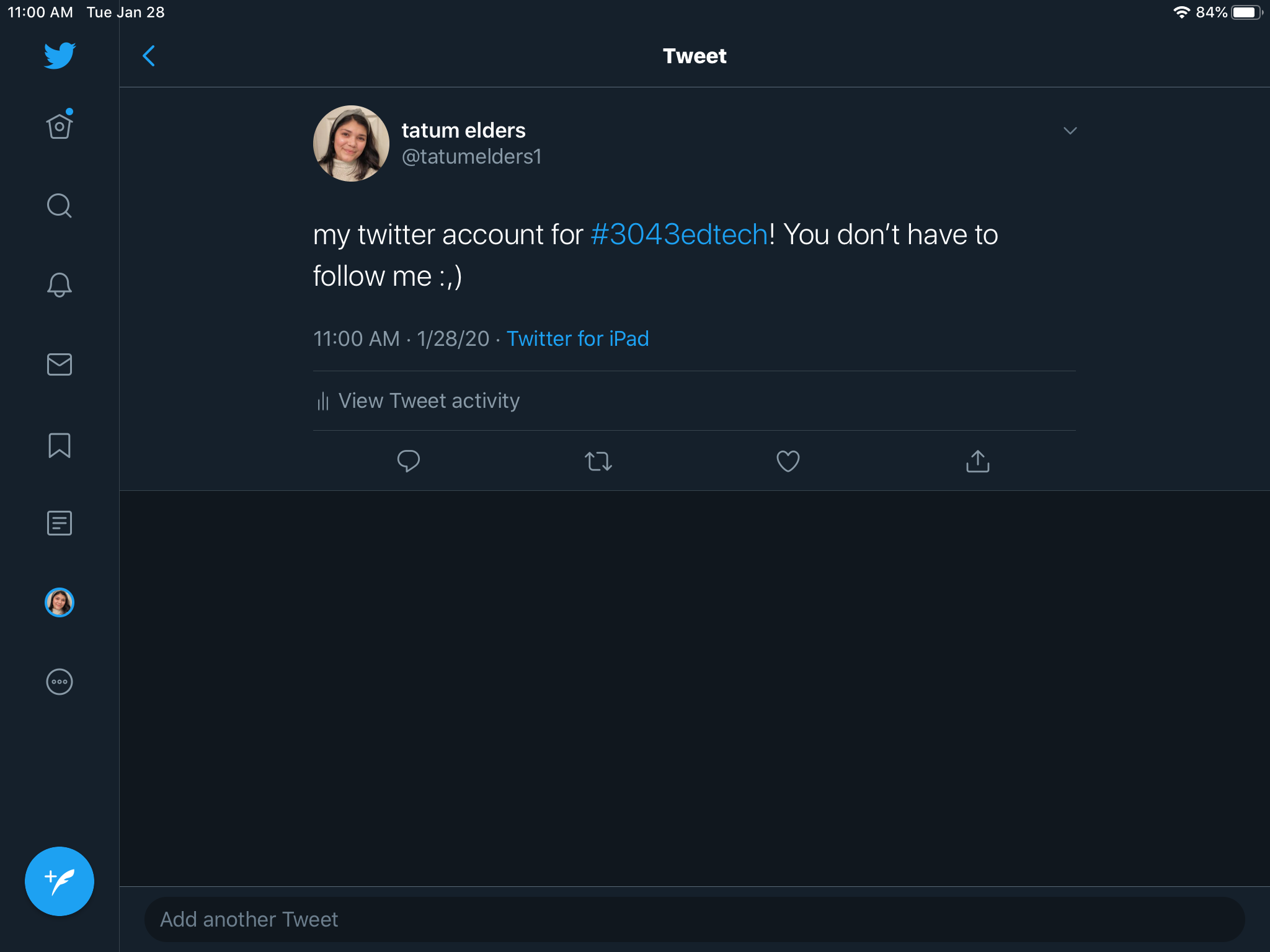Like the tweet with heart icon
Image resolution: width=1270 pixels, height=952 pixels.
coord(788,461)
